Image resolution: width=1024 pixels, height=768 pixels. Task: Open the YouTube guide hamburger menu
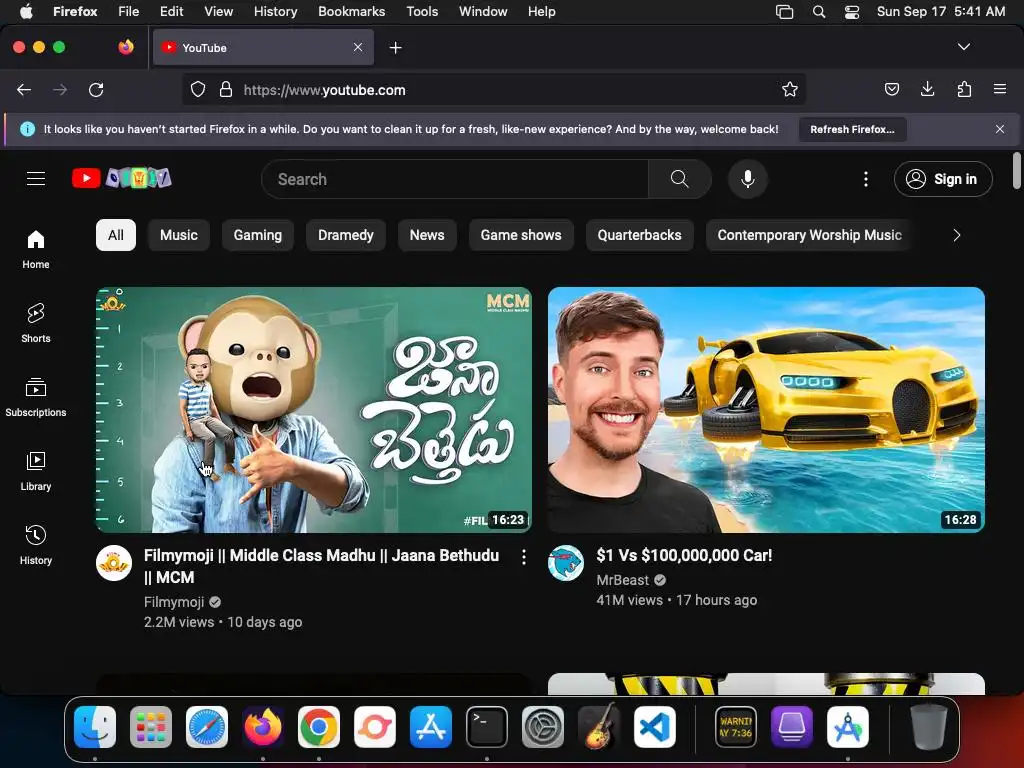pyautogui.click(x=36, y=178)
